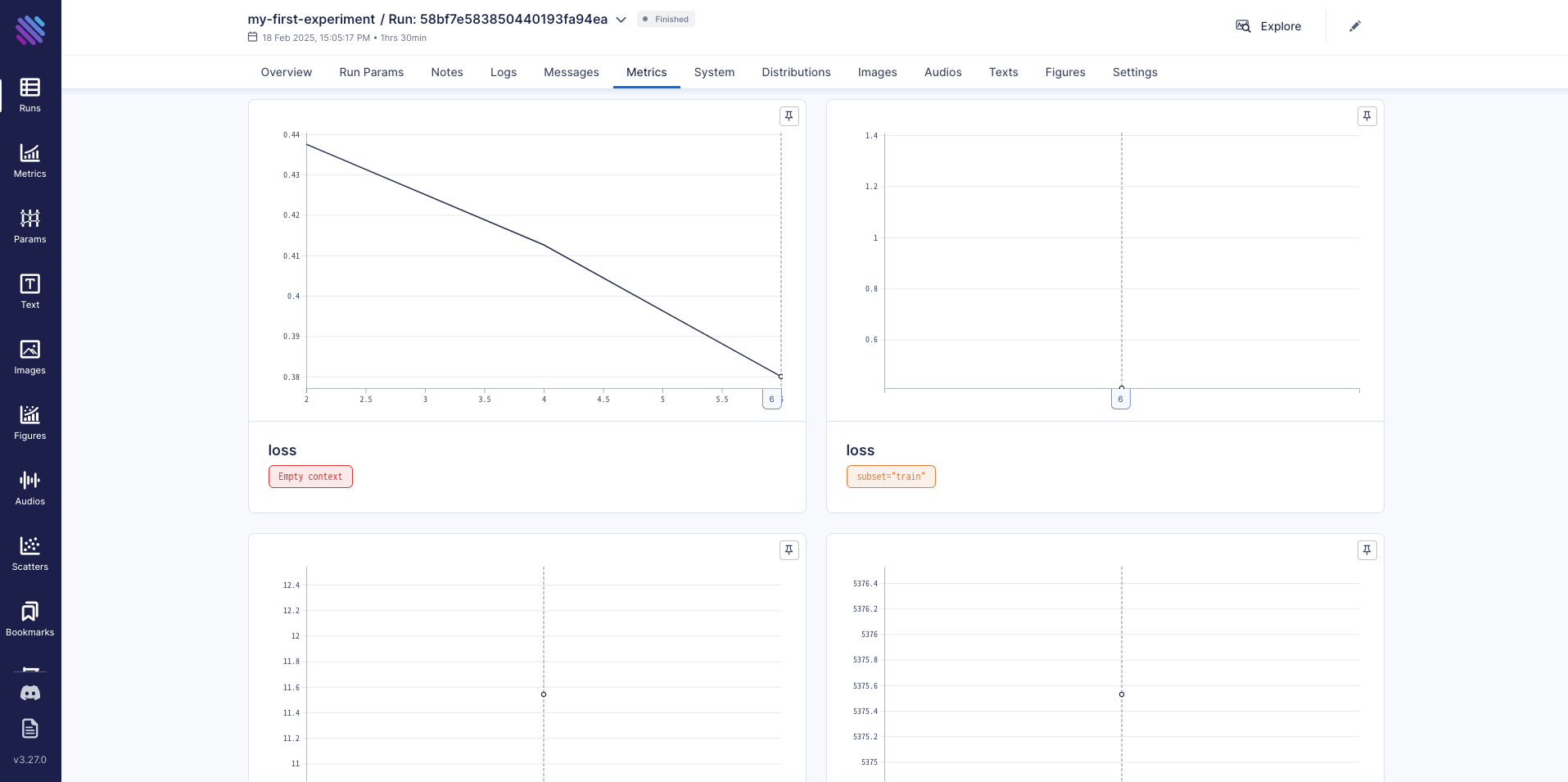Screen dimensions: 1568x782
Task: Open the Metrics explorer in sidebar
Action: (x=30, y=160)
